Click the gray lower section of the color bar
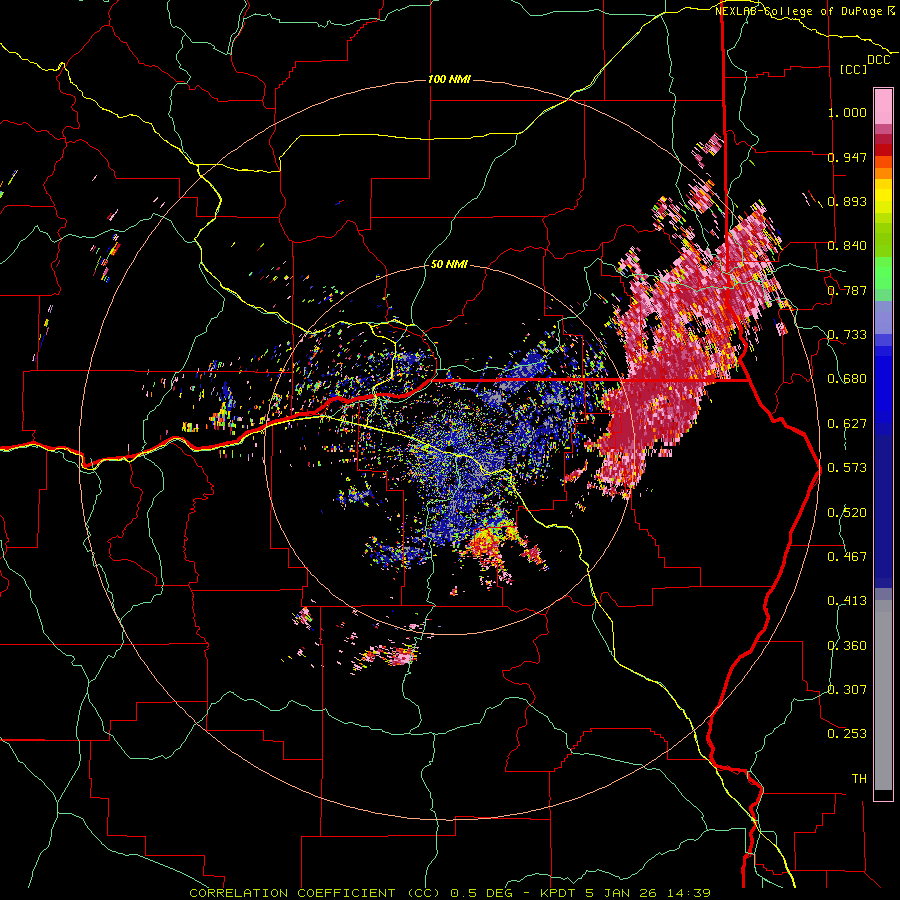Screen dimensions: 900x900 tap(883, 695)
